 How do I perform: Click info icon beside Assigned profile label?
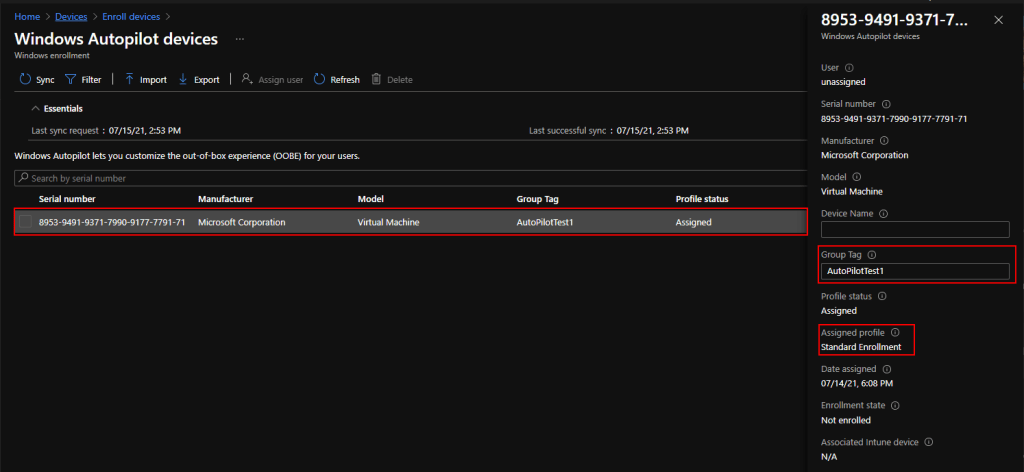pyautogui.click(x=895, y=333)
